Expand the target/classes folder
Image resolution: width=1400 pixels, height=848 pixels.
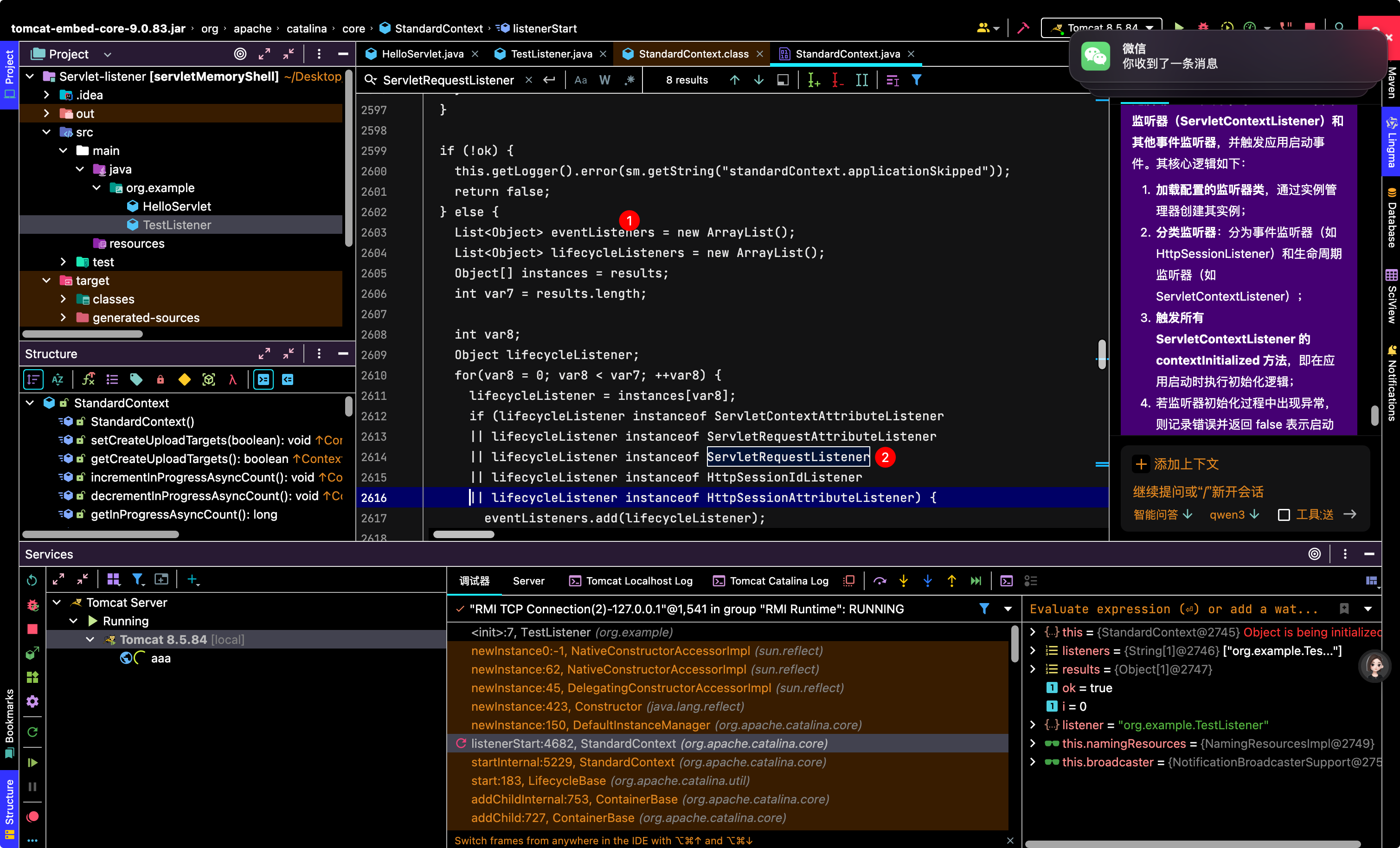[x=63, y=299]
